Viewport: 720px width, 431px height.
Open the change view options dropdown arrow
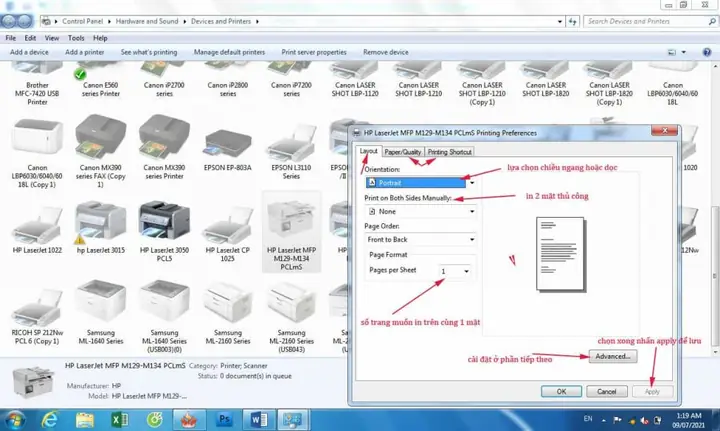tap(683, 52)
